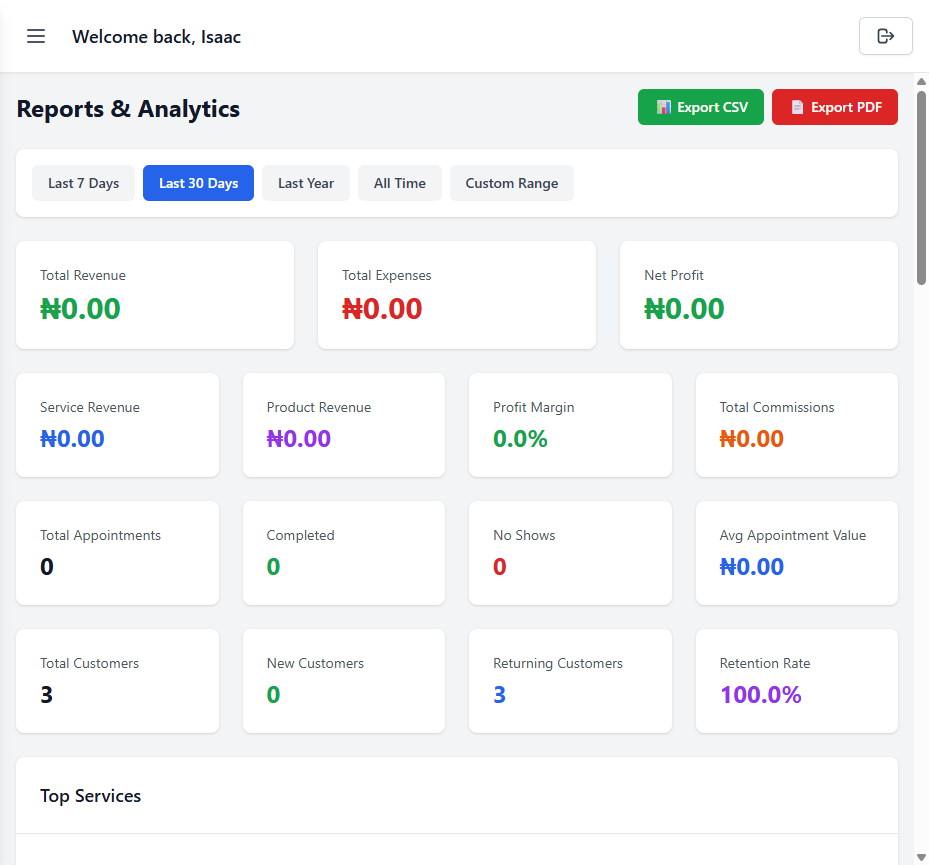
Task: Enable the All Time filter
Action: tap(399, 183)
